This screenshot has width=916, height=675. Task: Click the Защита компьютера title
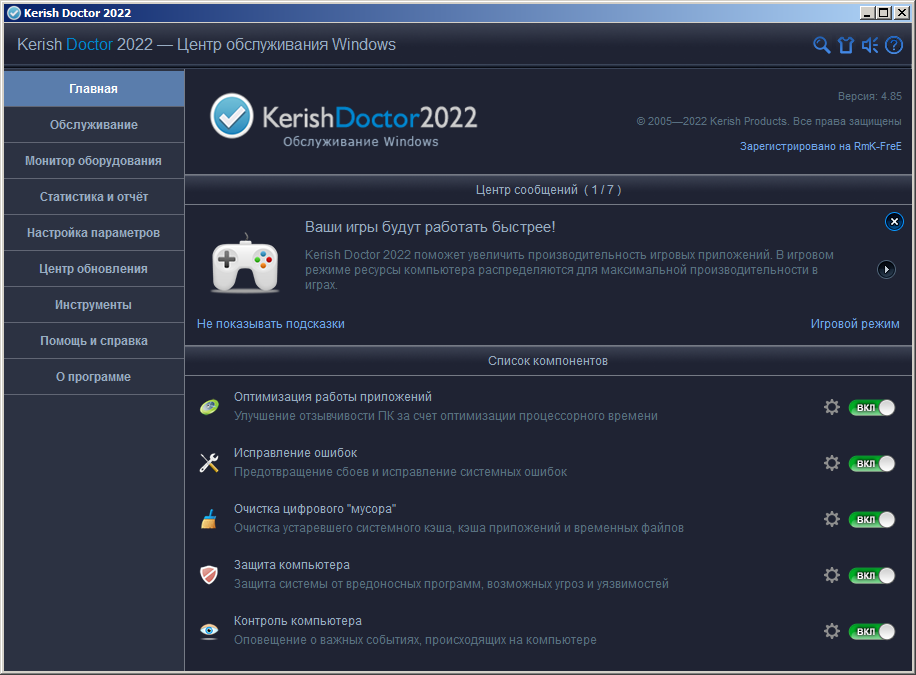(x=292, y=565)
